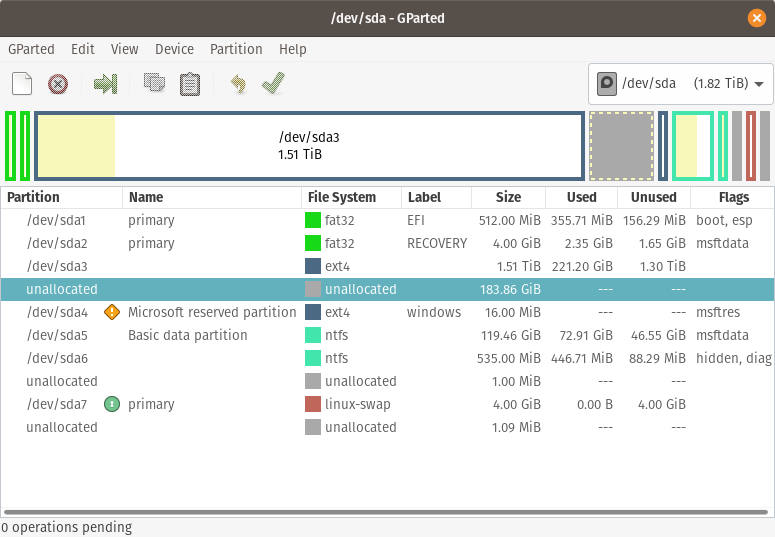Viewport: 775px width, 537px height.
Task: Click the Undo last operation icon
Action: coord(238,84)
